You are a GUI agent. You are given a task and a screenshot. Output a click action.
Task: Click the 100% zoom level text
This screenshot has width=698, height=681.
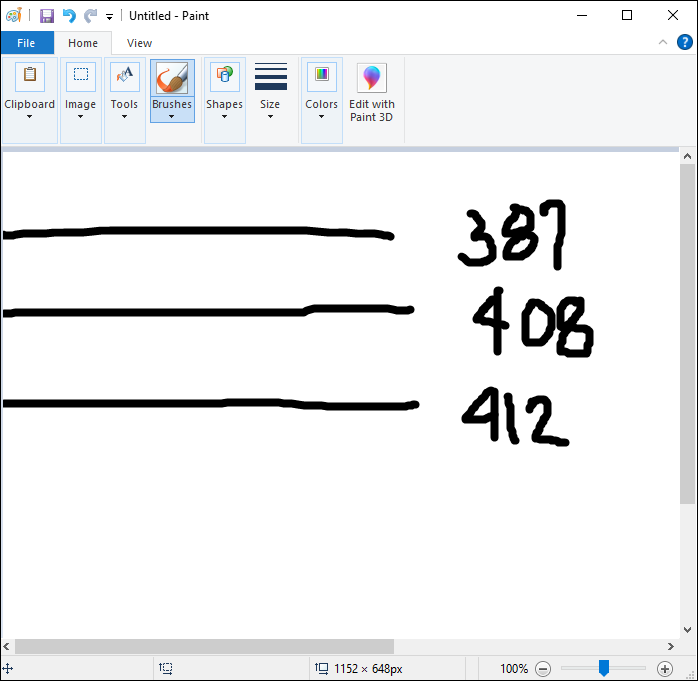[514, 669]
